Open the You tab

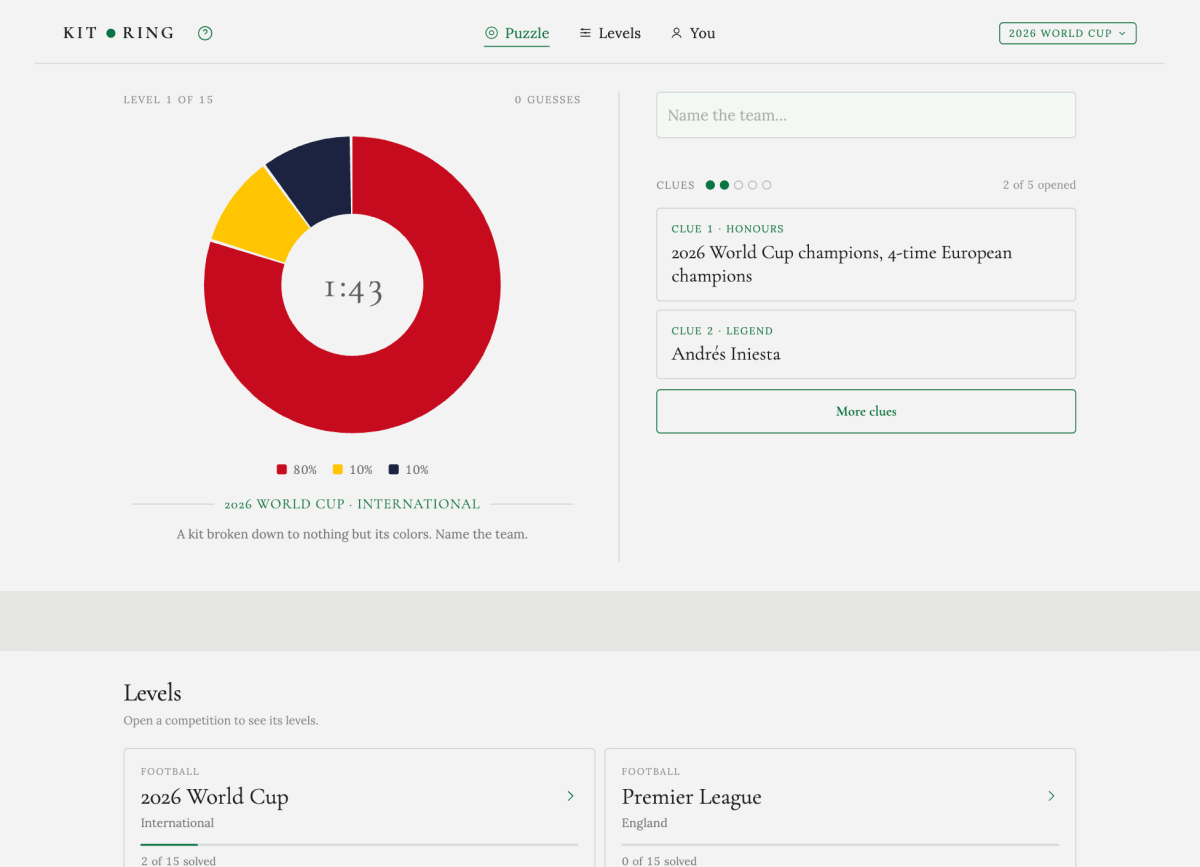click(x=693, y=33)
